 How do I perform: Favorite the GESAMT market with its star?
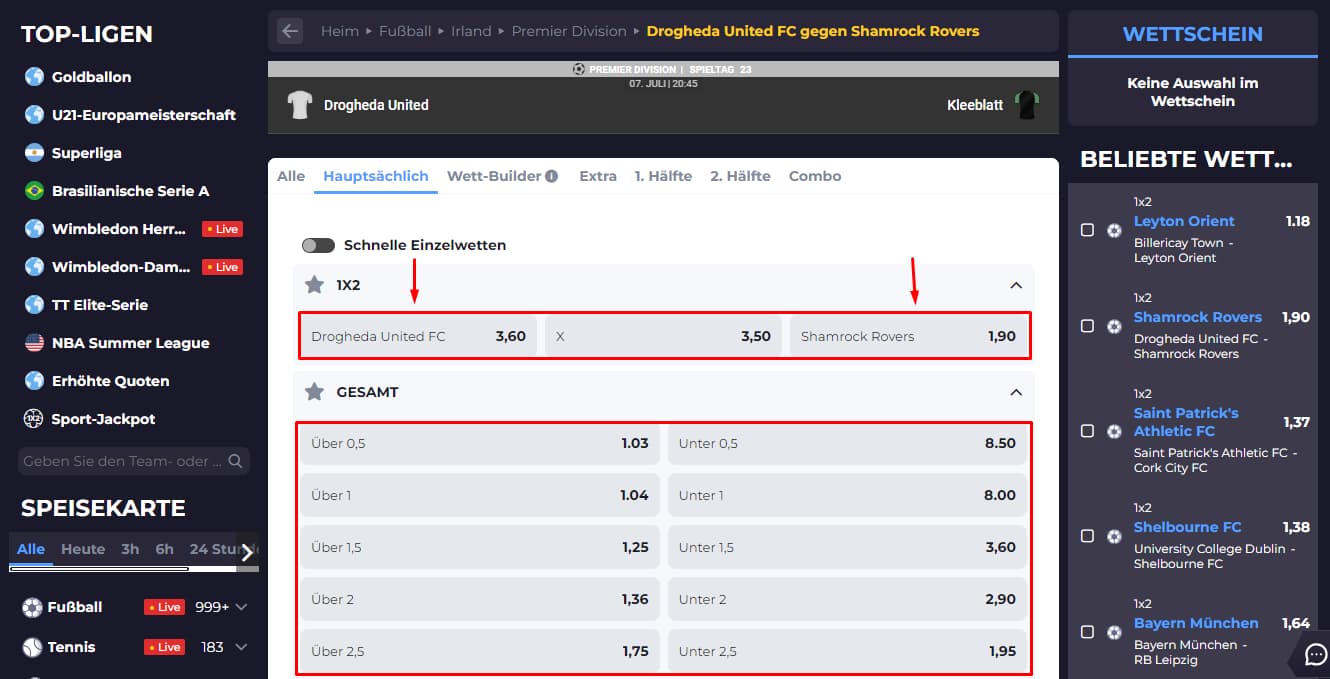[x=314, y=392]
